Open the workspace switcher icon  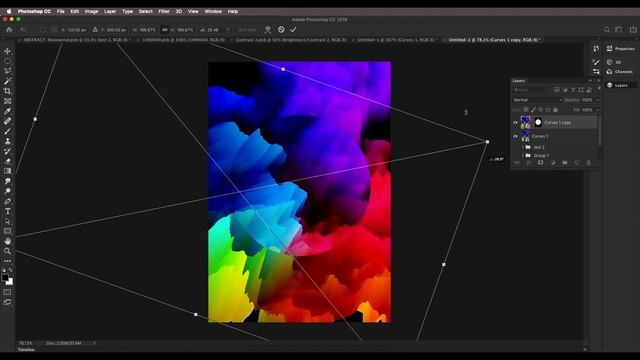[x=619, y=29]
